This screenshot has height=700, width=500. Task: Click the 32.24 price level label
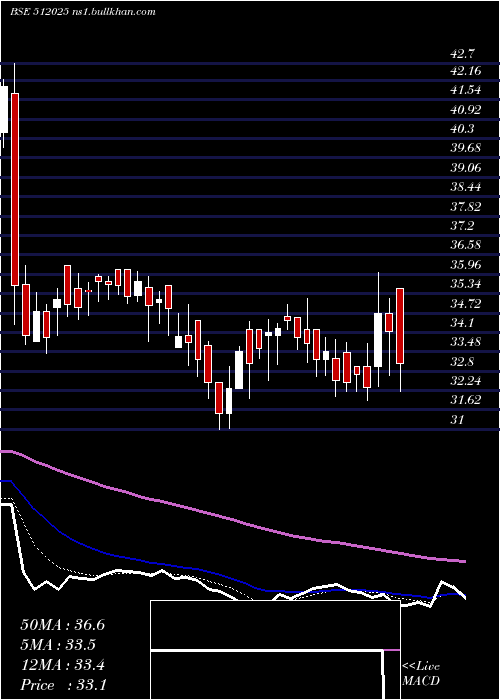[466, 381]
